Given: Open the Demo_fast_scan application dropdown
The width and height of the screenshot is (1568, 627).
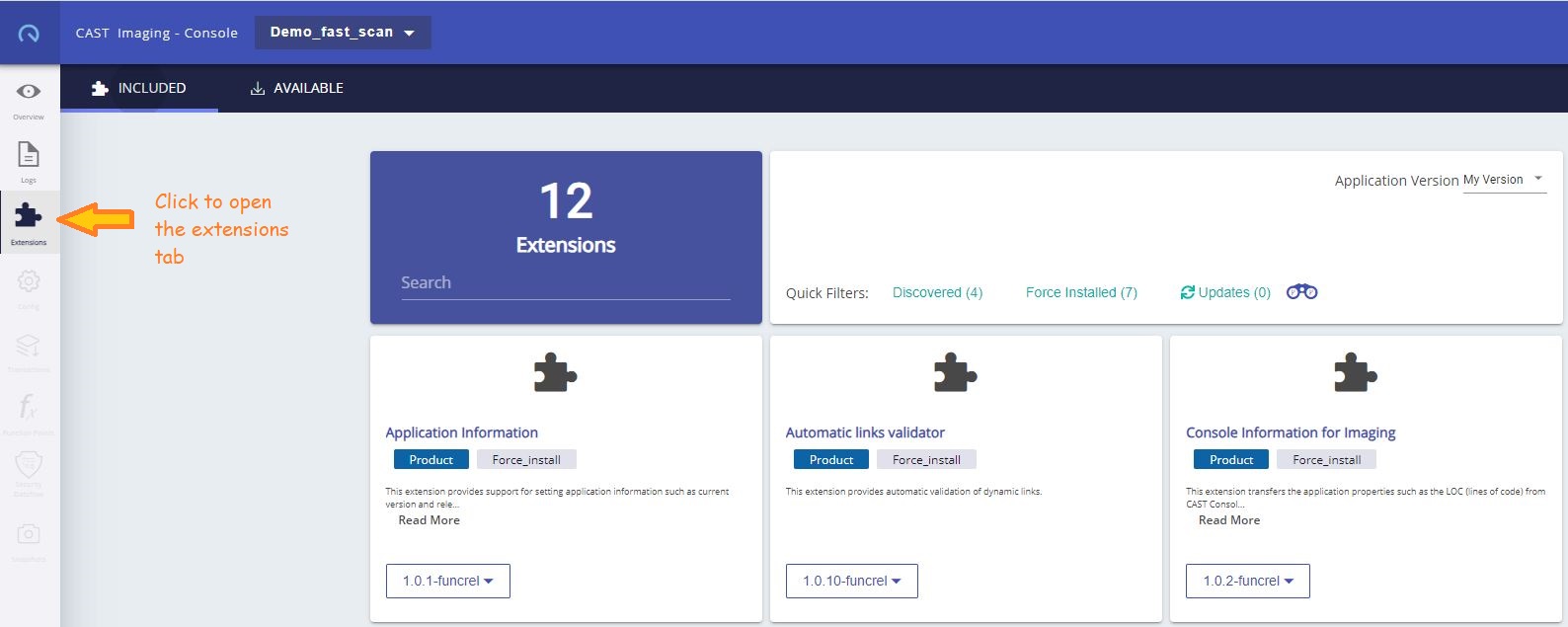Looking at the screenshot, I should pos(343,33).
